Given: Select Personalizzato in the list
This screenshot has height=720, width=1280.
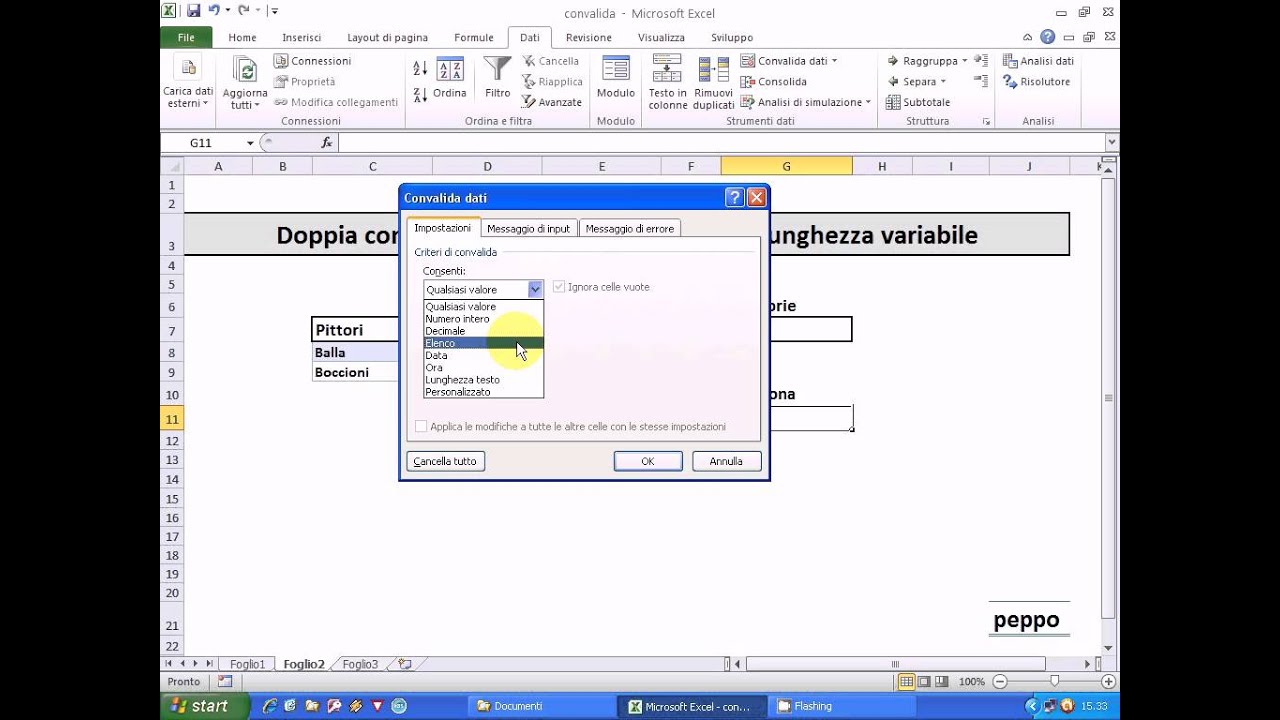Looking at the screenshot, I should [484, 392].
